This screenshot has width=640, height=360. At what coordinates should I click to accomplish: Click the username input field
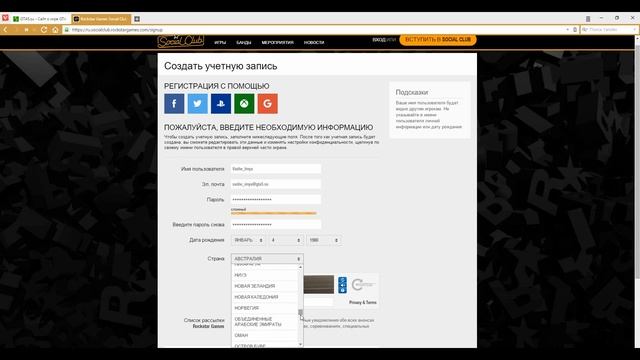tap(276, 169)
